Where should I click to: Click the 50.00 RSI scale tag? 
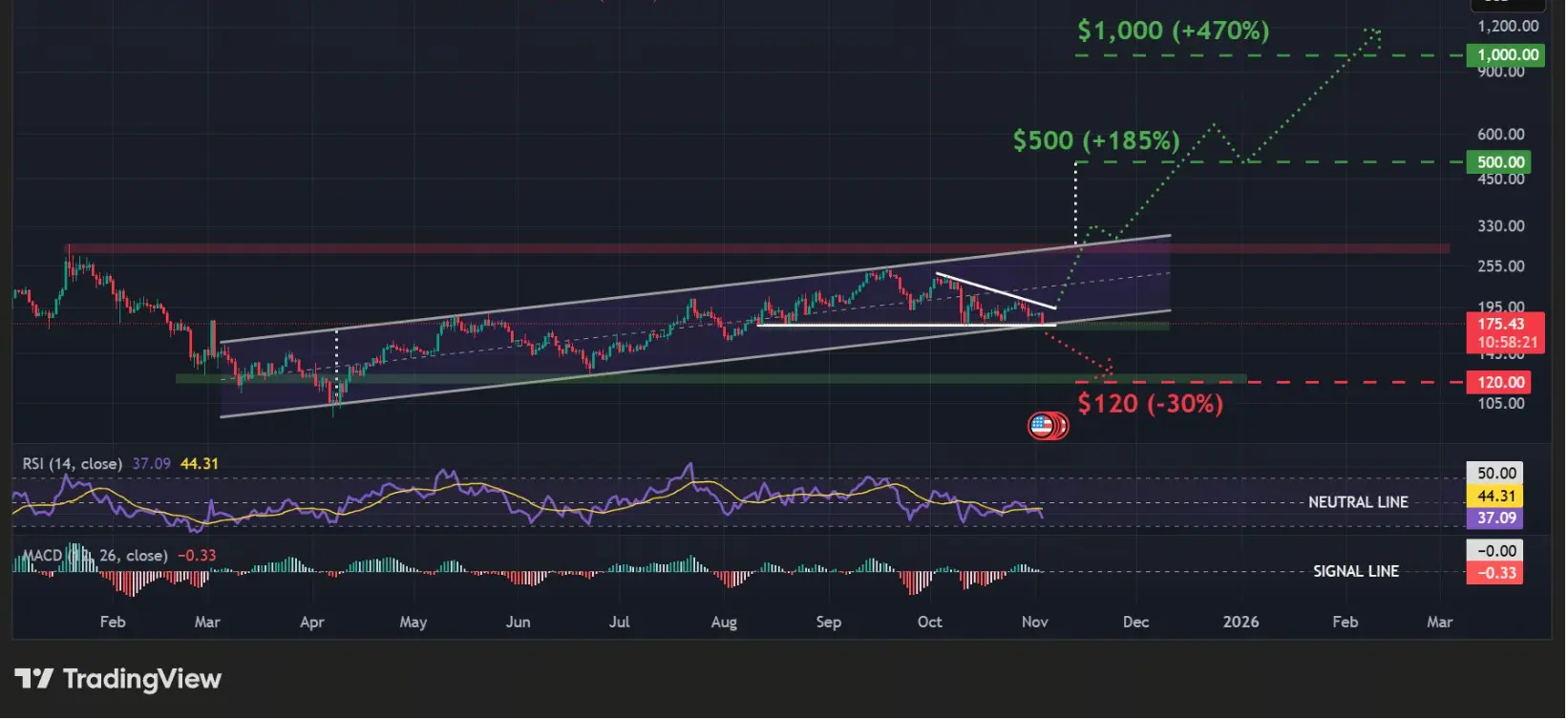pos(1495,474)
